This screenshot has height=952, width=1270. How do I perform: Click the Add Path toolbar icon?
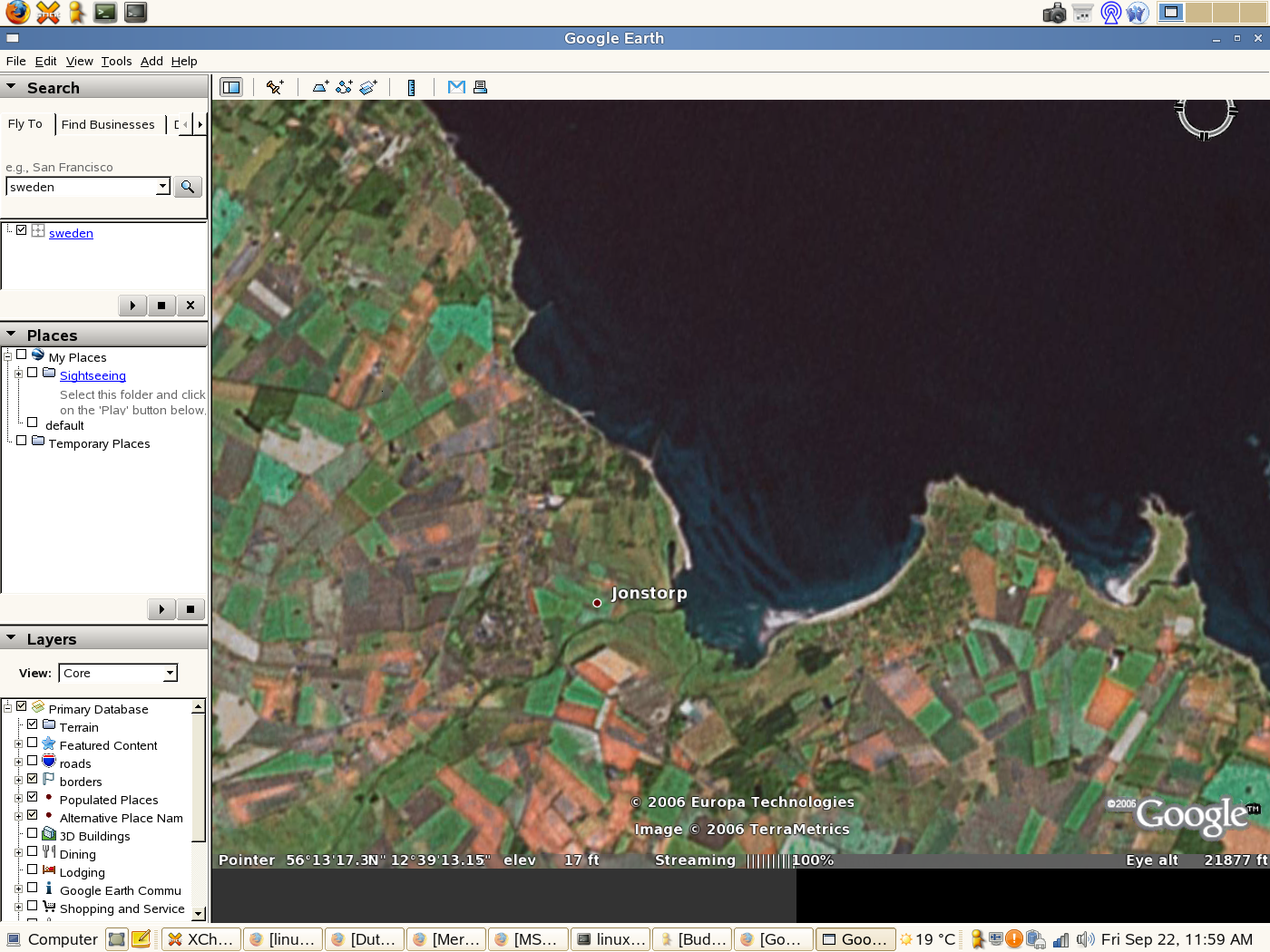(x=344, y=87)
